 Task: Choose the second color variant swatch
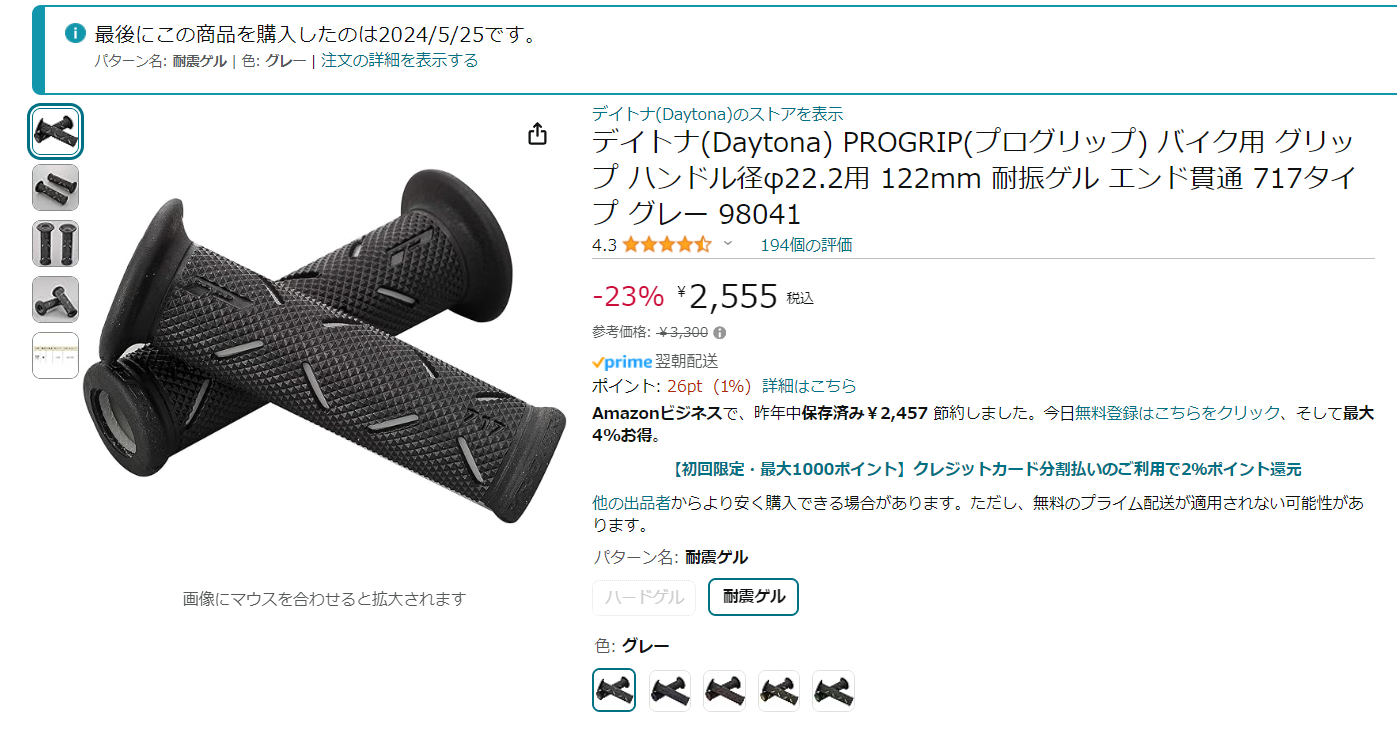(670, 690)
